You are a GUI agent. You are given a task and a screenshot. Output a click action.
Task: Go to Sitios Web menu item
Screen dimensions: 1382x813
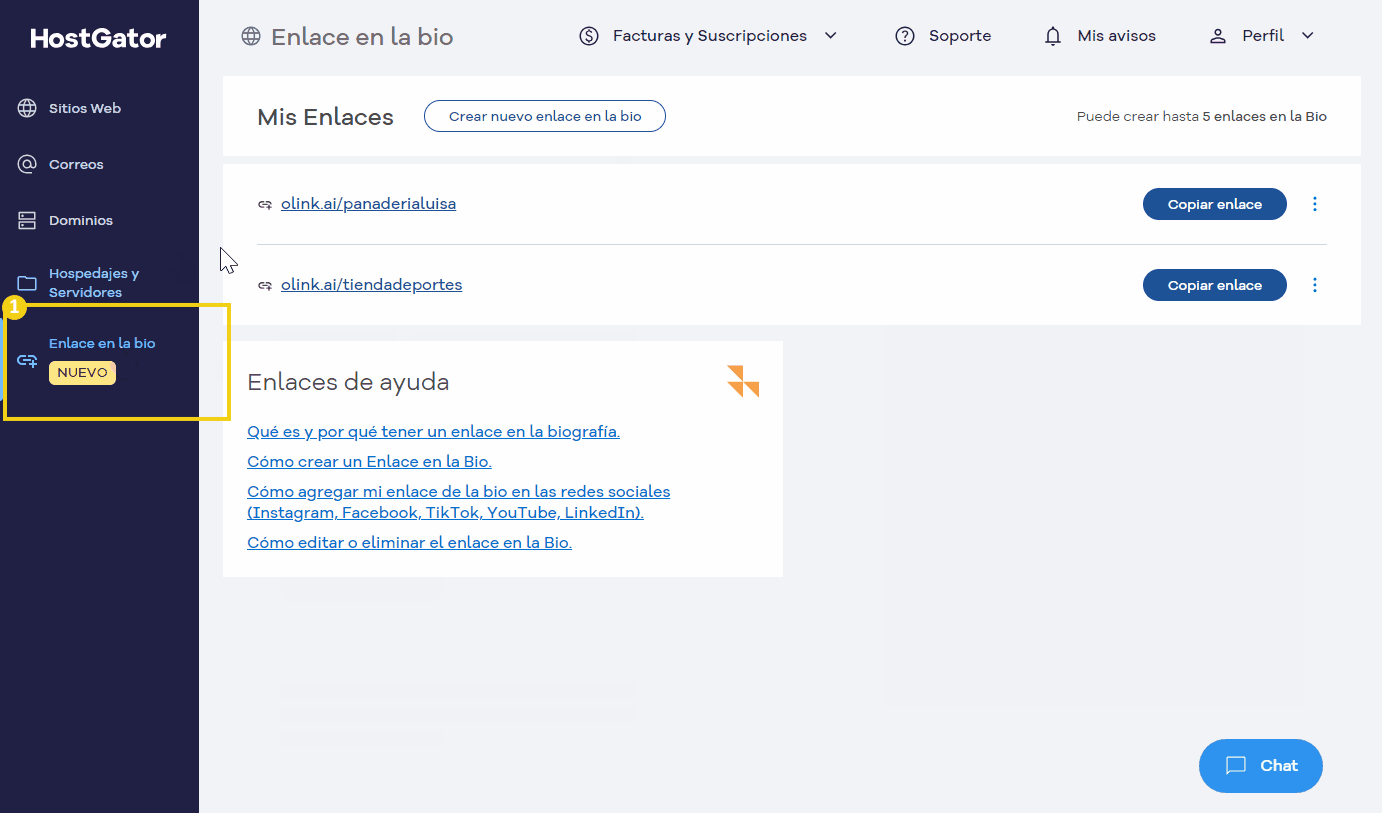pyautogui.click(x=85, y=108)
